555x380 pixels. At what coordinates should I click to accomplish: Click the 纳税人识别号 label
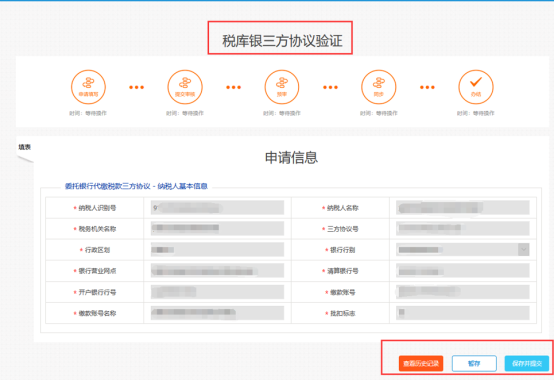[x=97, y=208]
